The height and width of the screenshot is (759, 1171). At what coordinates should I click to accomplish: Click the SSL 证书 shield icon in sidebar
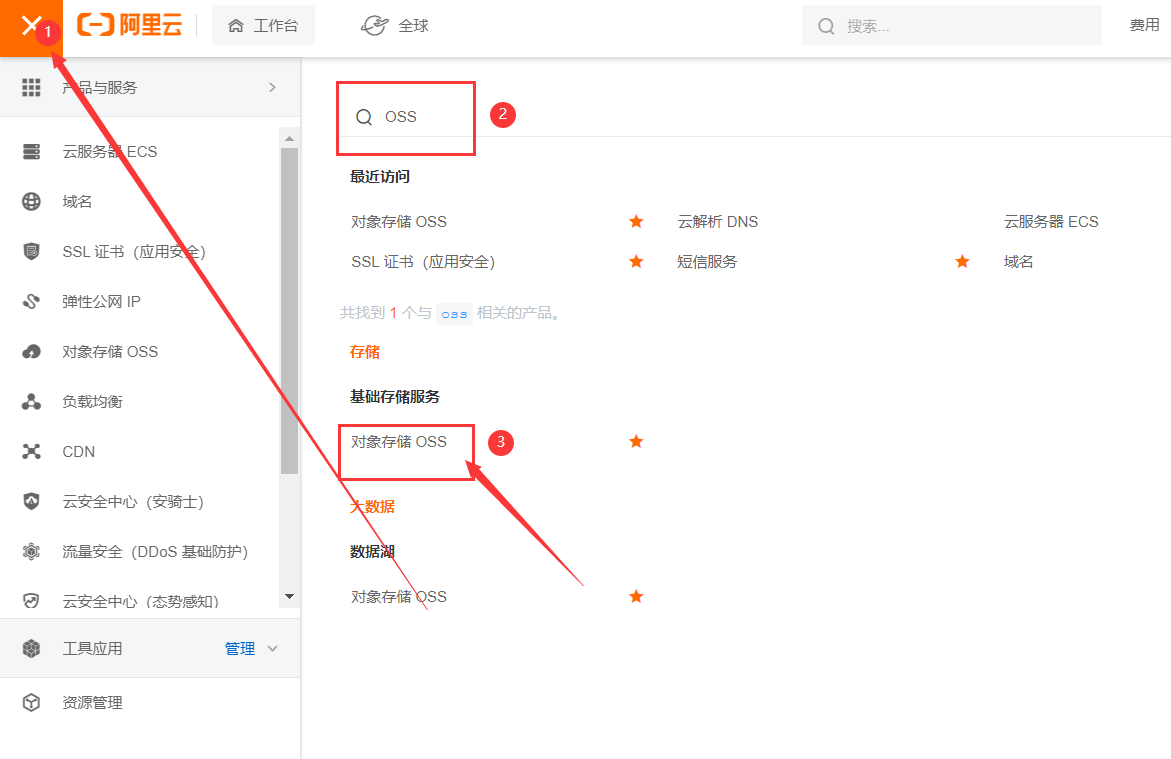tap(31, 252)
